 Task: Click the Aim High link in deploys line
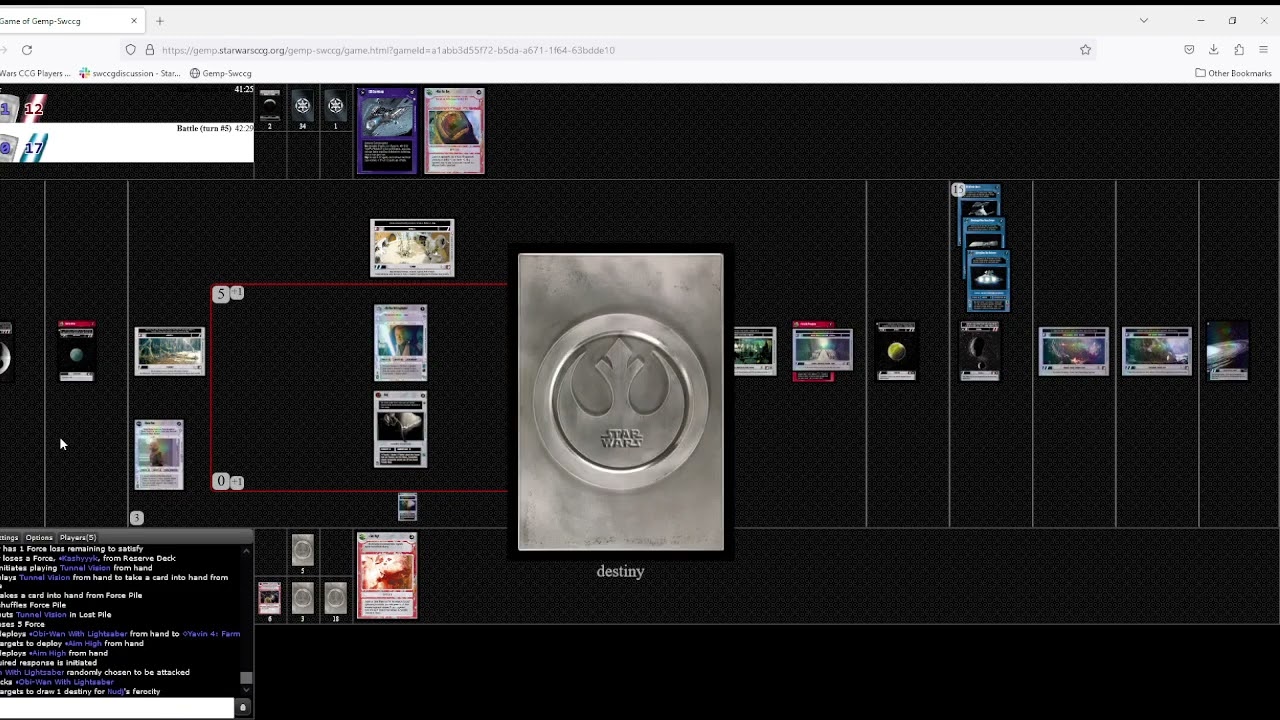[48, 653]
